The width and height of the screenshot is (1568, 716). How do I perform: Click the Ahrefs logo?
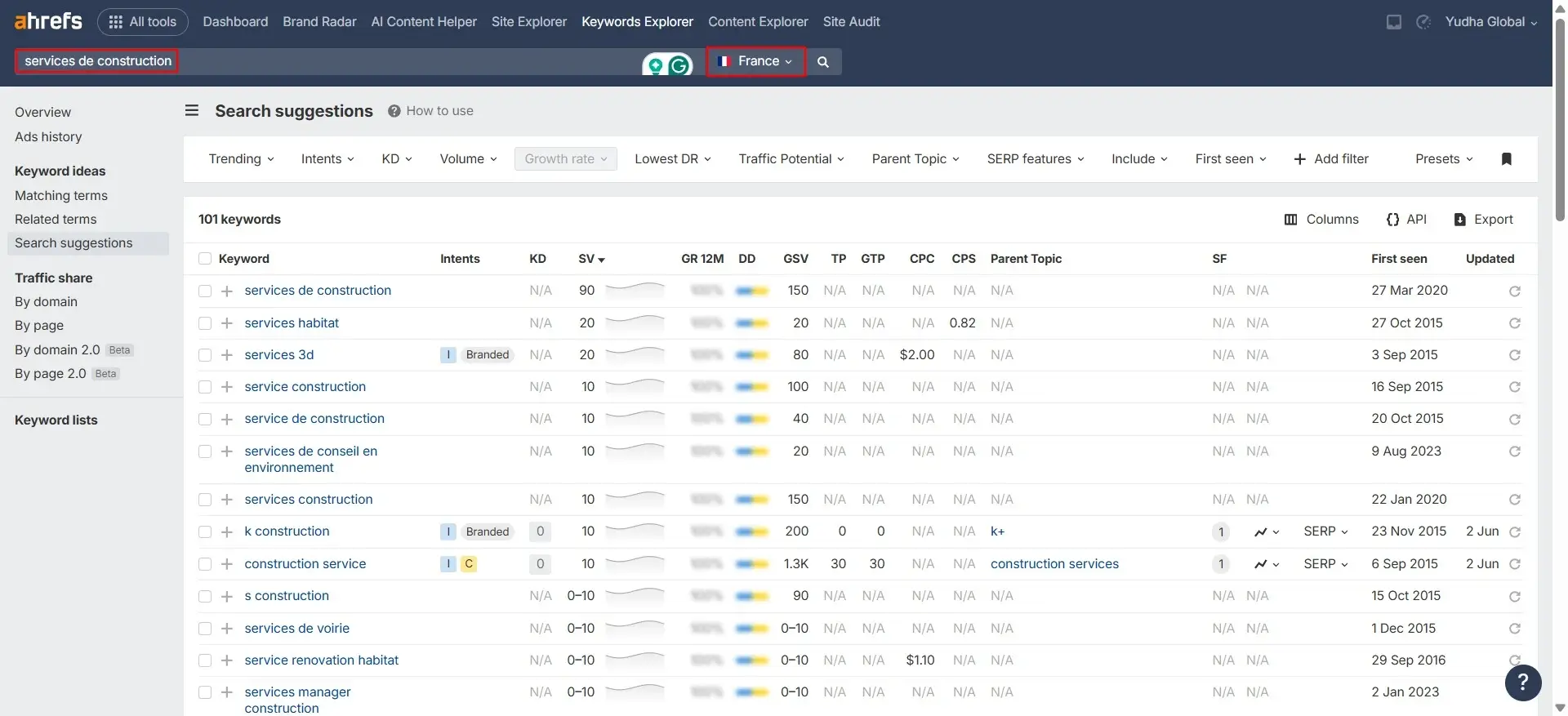(x=48, y=21)
